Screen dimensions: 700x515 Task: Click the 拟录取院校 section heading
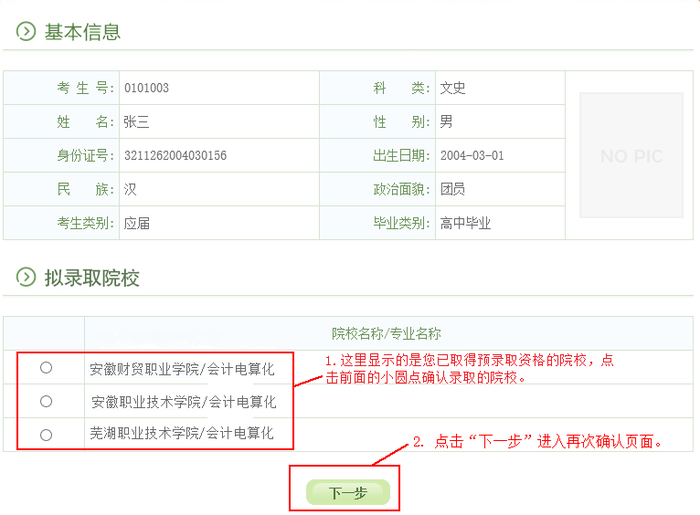pos(92,278)
